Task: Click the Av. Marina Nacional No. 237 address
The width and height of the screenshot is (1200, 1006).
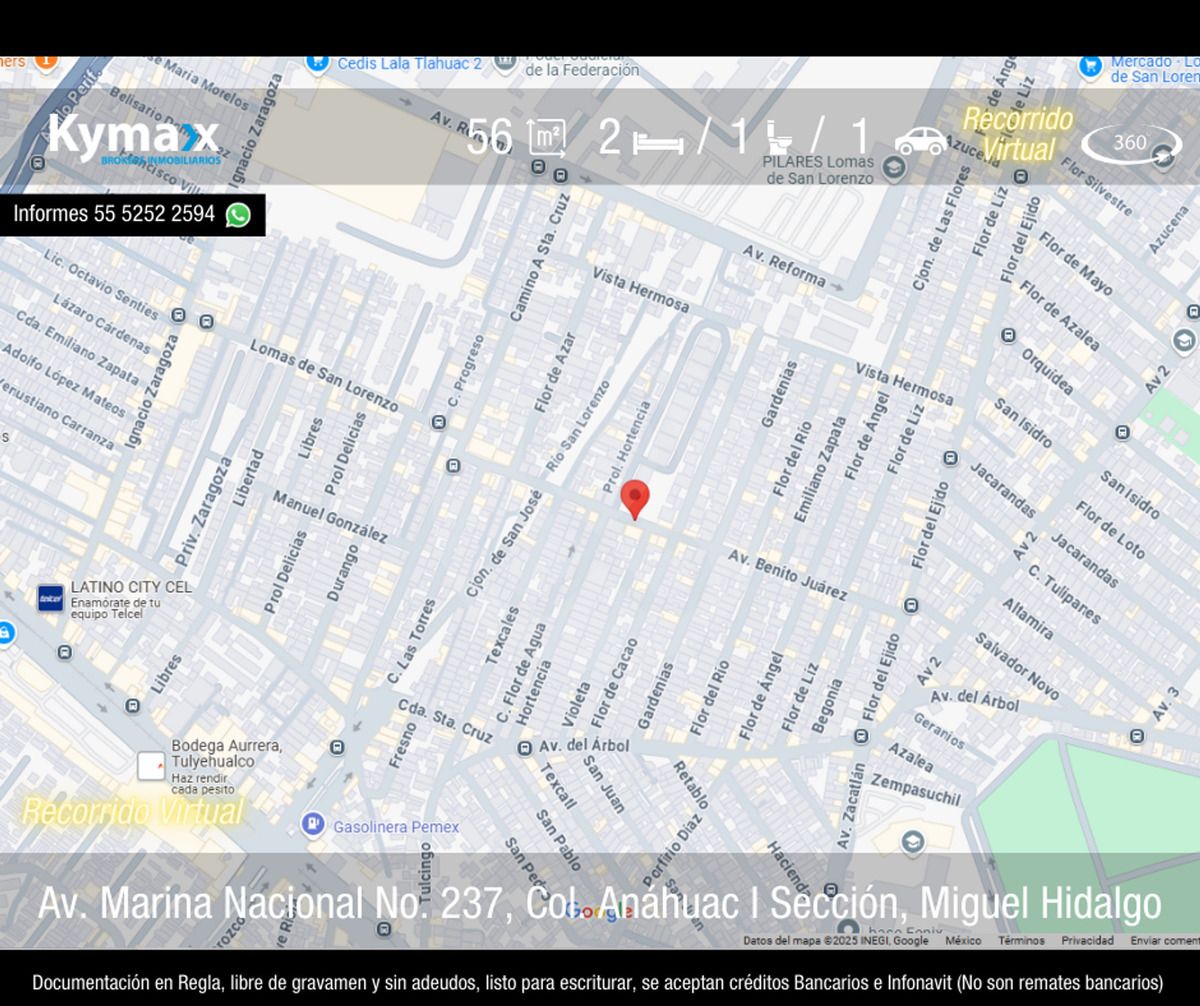Action: 600,904
